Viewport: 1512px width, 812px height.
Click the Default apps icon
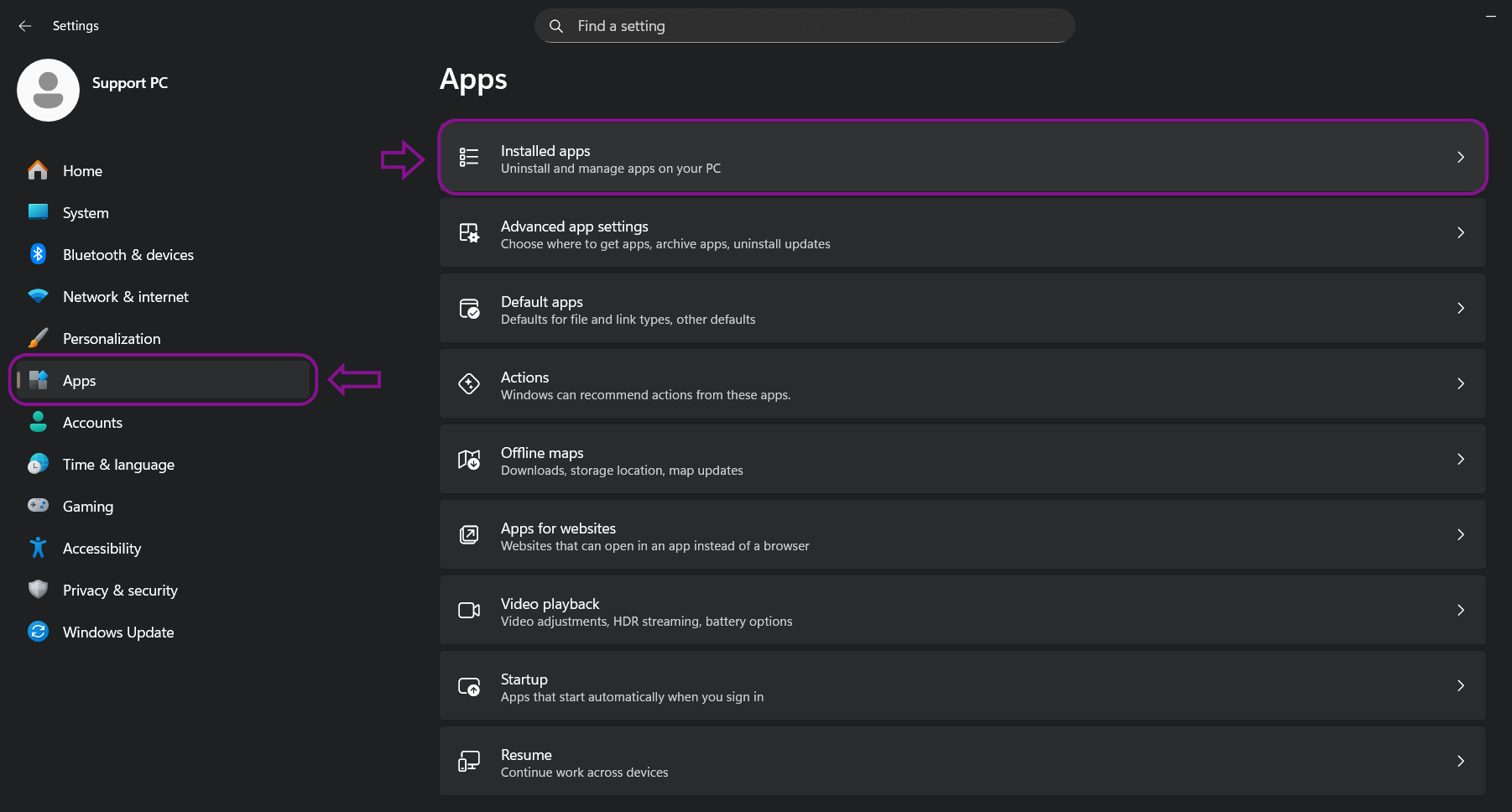tap(469, 308)
